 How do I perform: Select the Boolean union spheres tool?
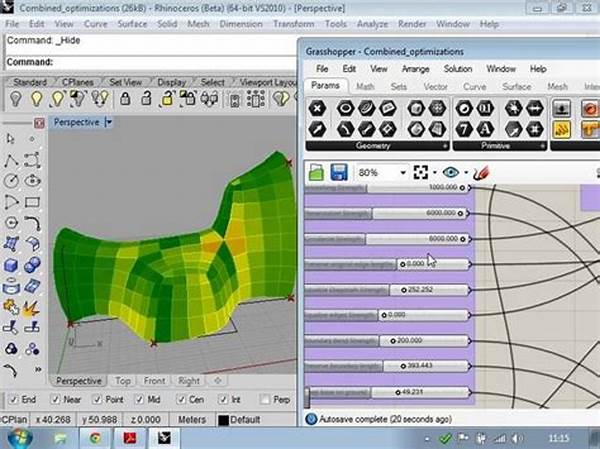pyautogui.click(x=32, y=265)
